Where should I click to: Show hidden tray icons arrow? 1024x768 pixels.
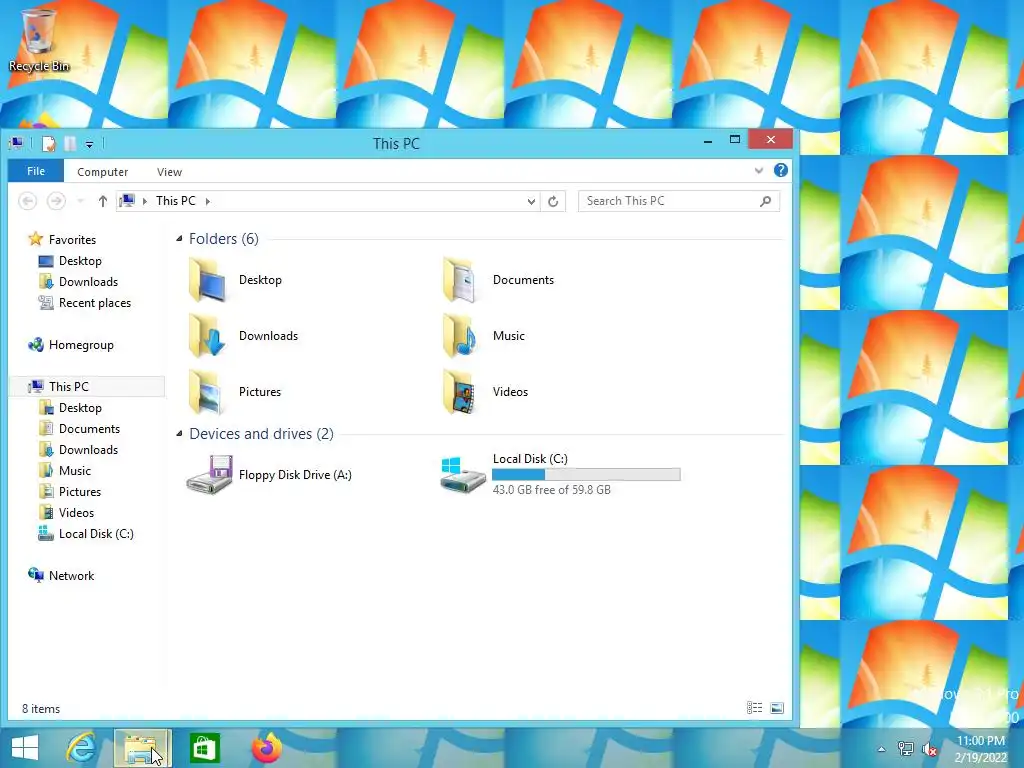coord(881,749)
